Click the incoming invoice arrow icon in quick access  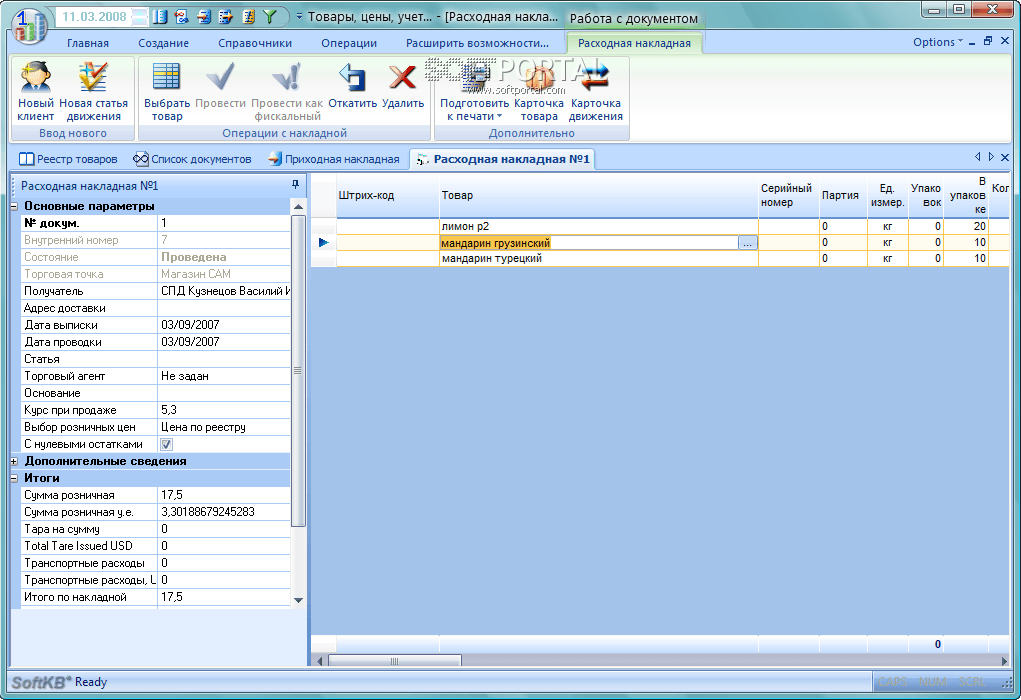click(204, 17)
